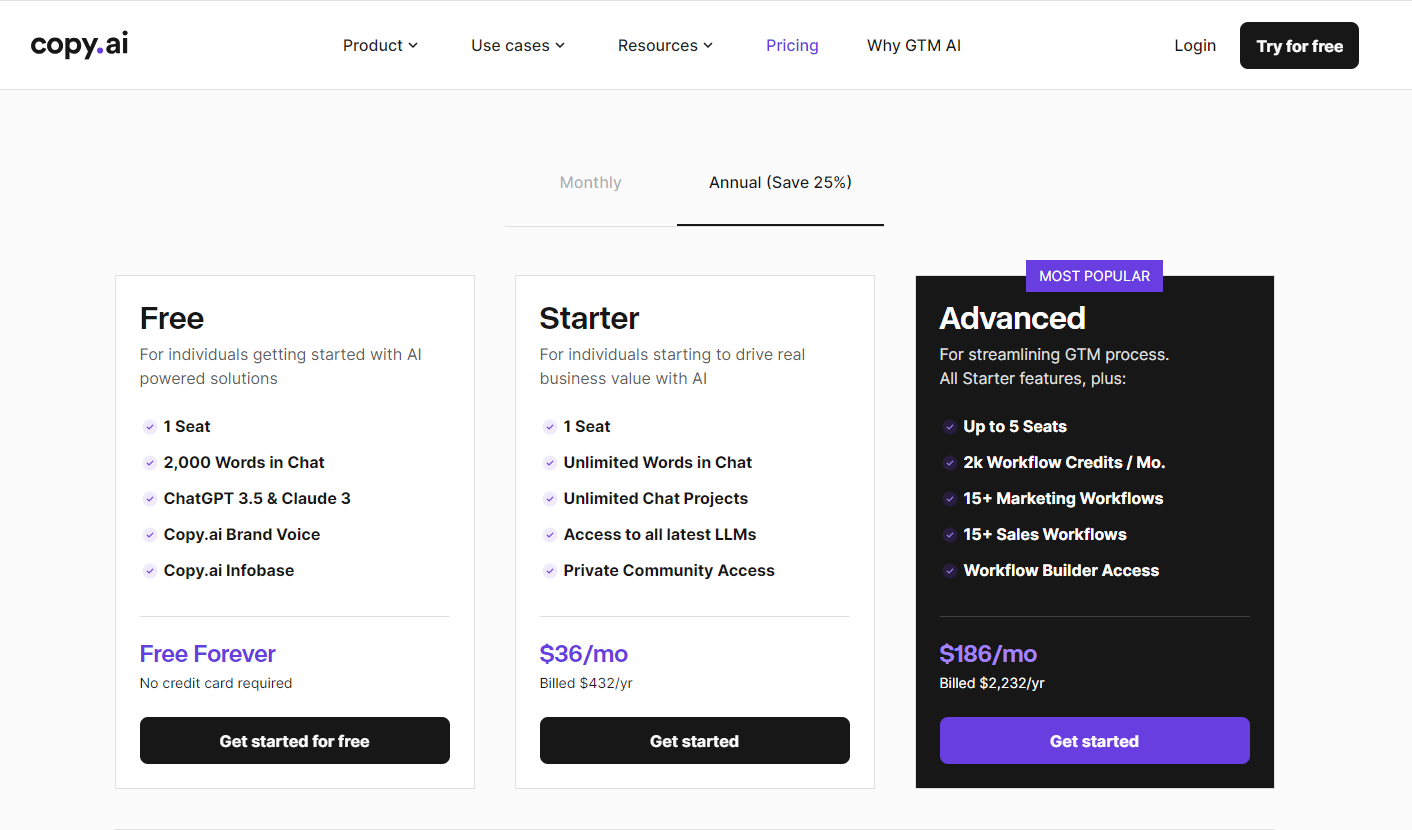The width and height of the screenshot is (1412, 830).
Task: Switch to the Monthly billing tab
Action: [590, 183]
